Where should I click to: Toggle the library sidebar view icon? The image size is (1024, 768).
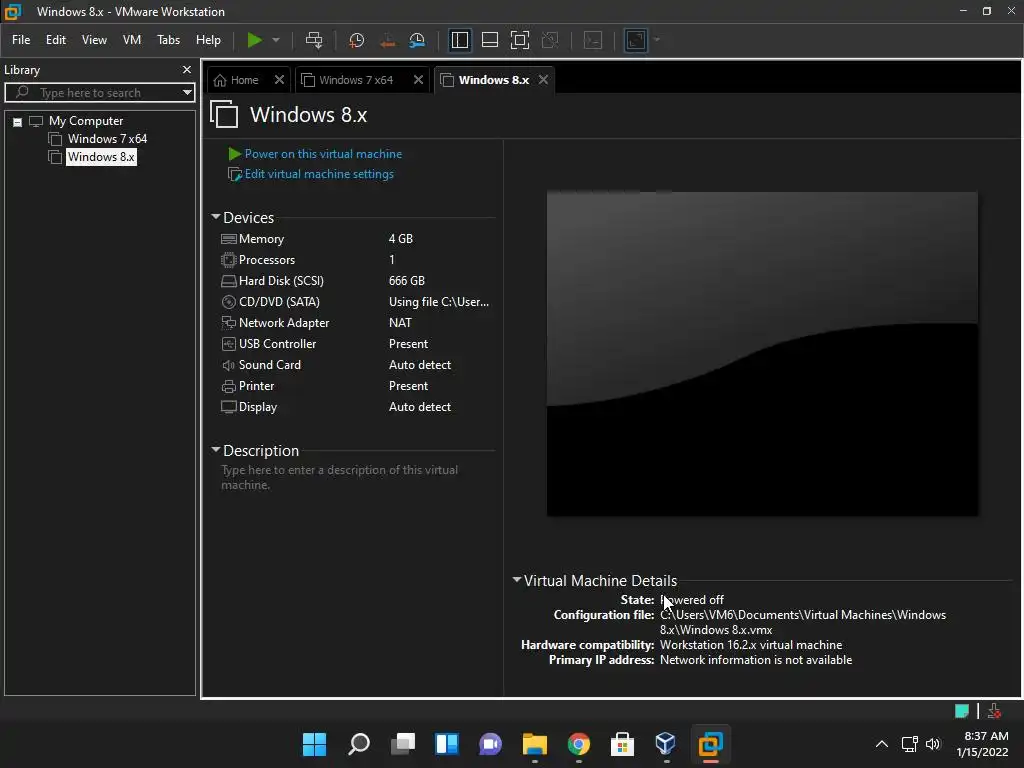(x=460, y=40)
